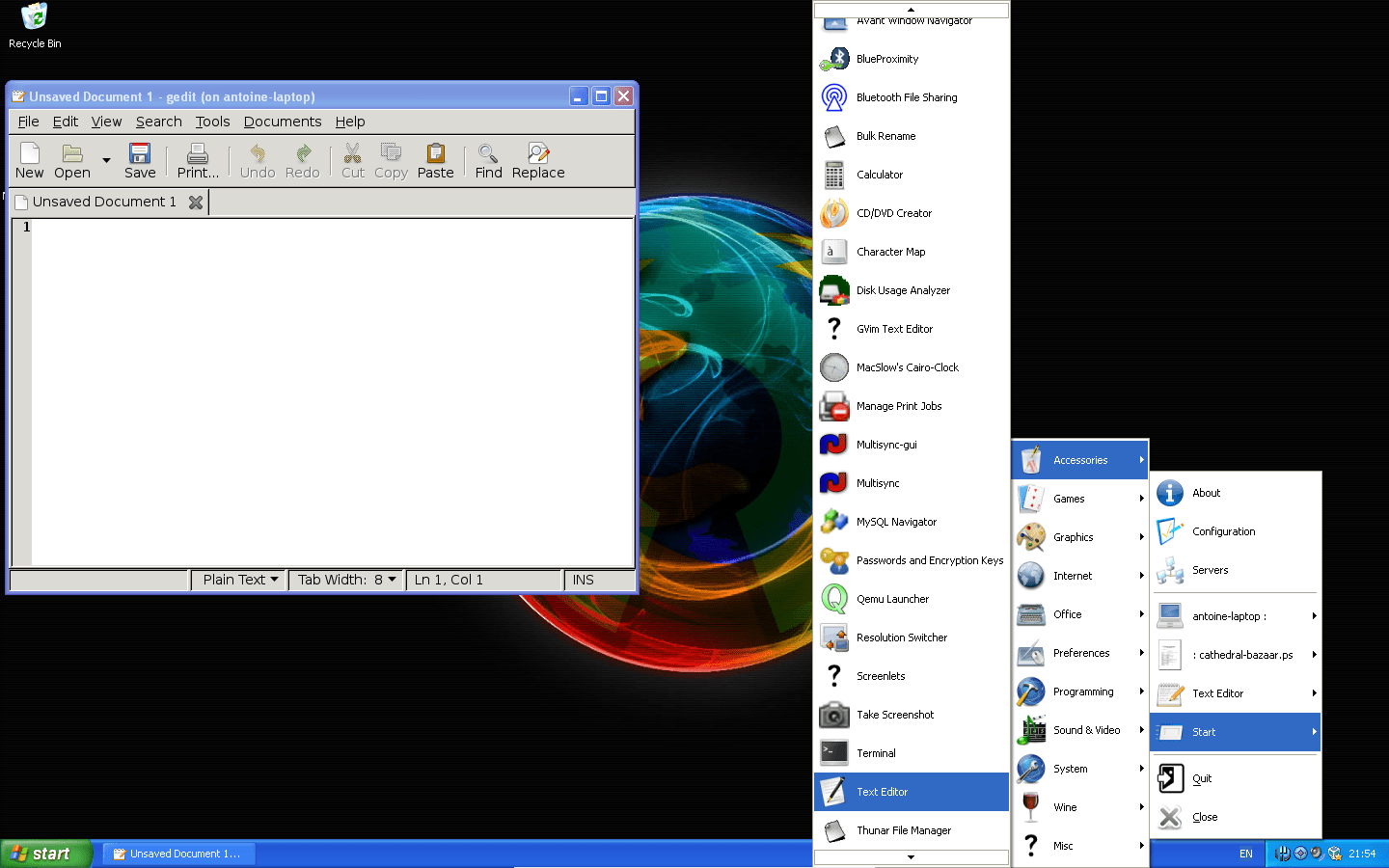The width and height of the screenshot is (1389, 868).
Task: Open the Disk Usage Analyzer
Action: click(x=903, y=290)
